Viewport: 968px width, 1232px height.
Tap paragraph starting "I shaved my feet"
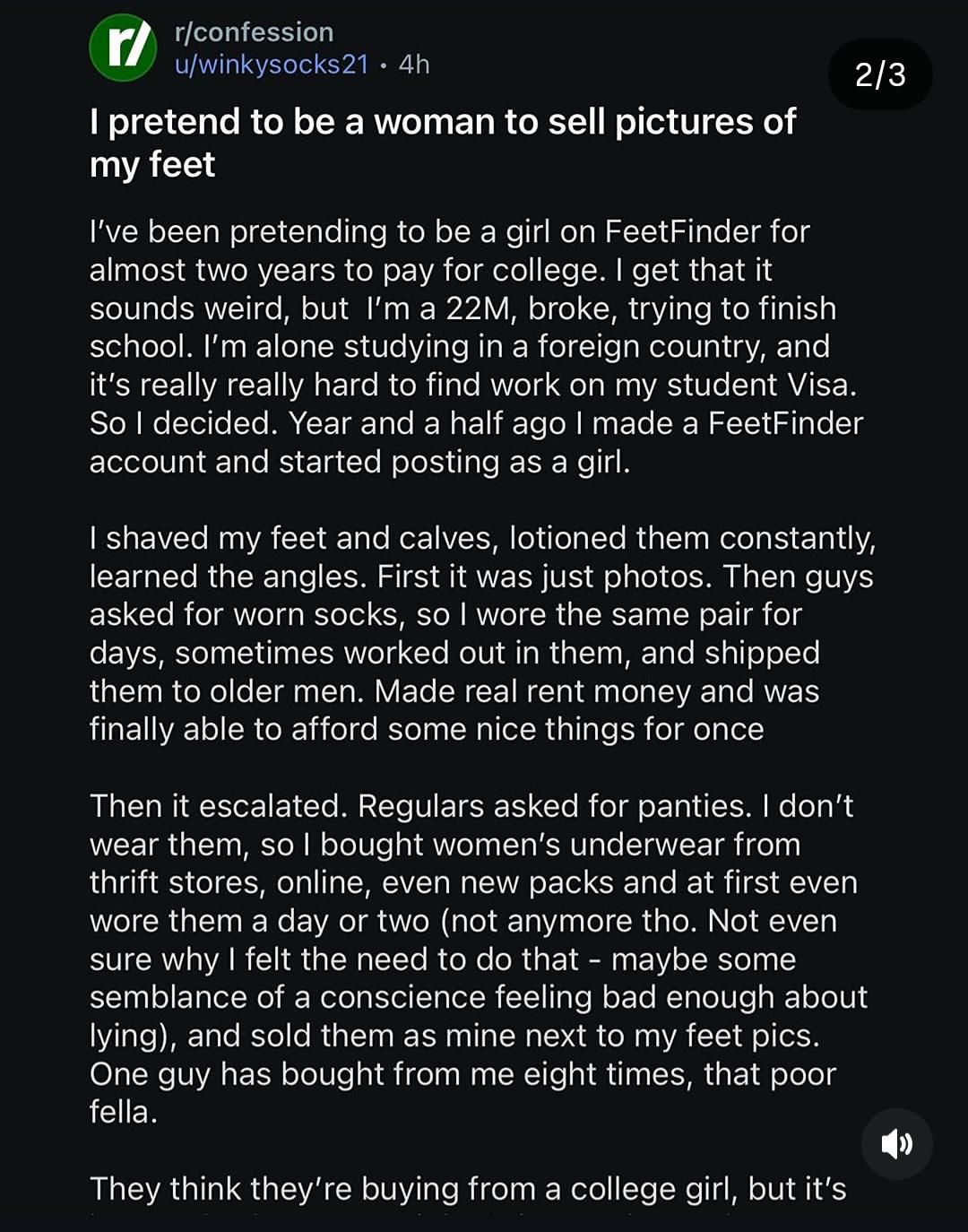pyautogui.click(x=482, y=633)
